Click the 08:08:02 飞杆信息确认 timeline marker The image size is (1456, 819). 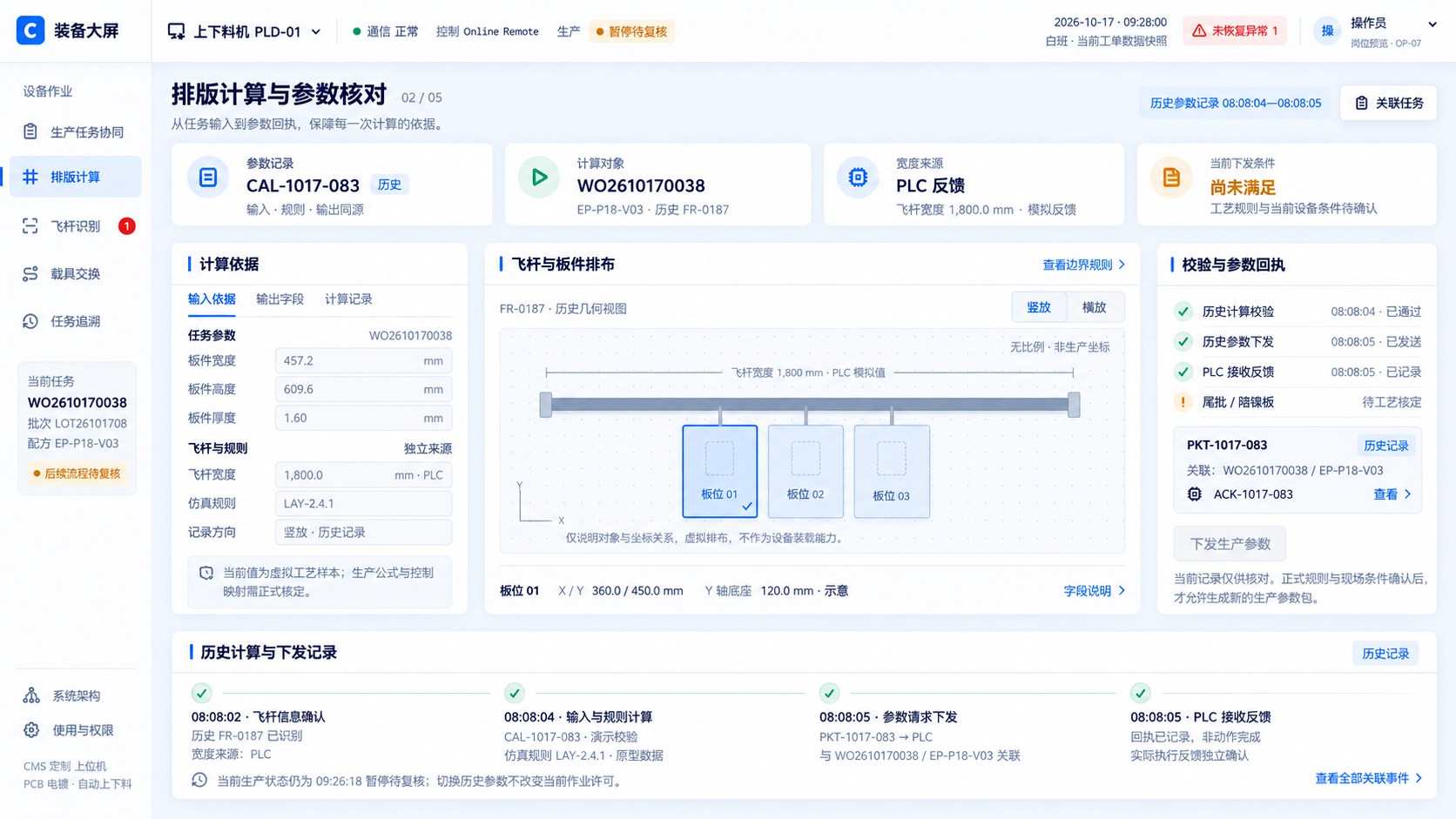[201, 694]
